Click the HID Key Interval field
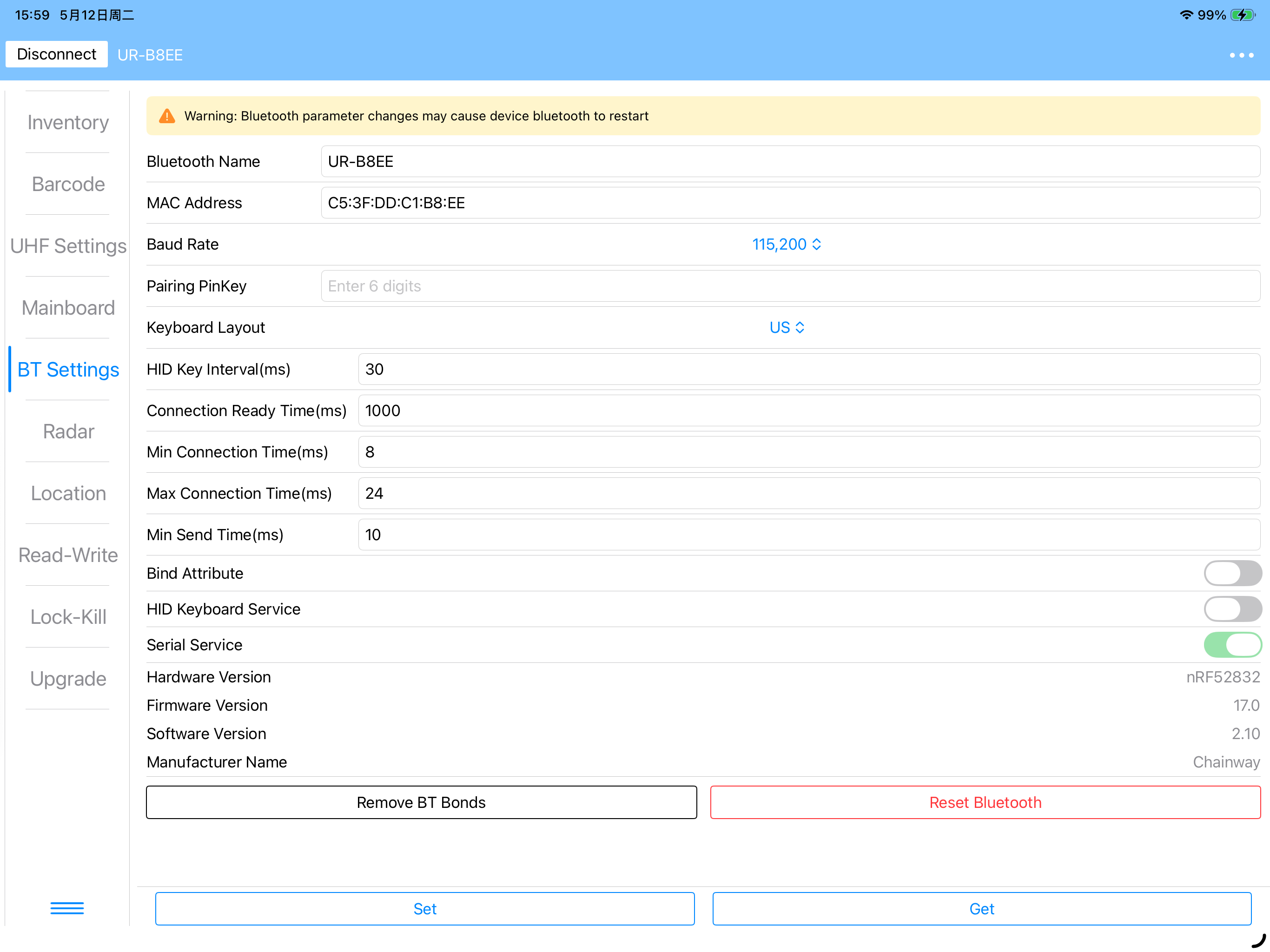Screen dimensions: 1270x952 click(x=809, y=369)
